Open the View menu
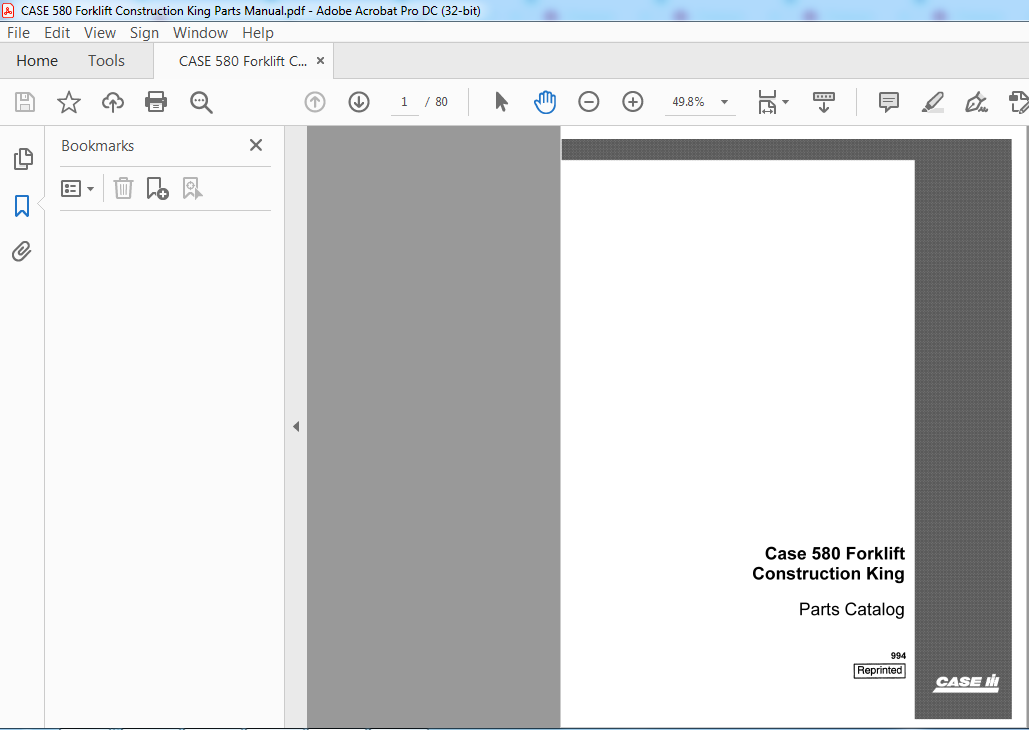Viewport: 1029px width, 730px height. point(100,33)
